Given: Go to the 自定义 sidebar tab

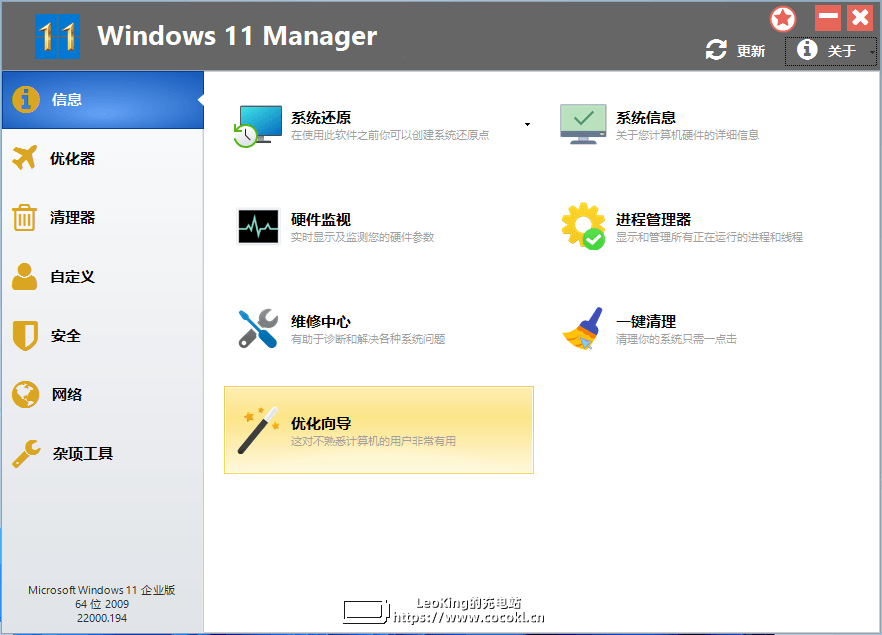Looking at the screenshot, I should 103,277.
